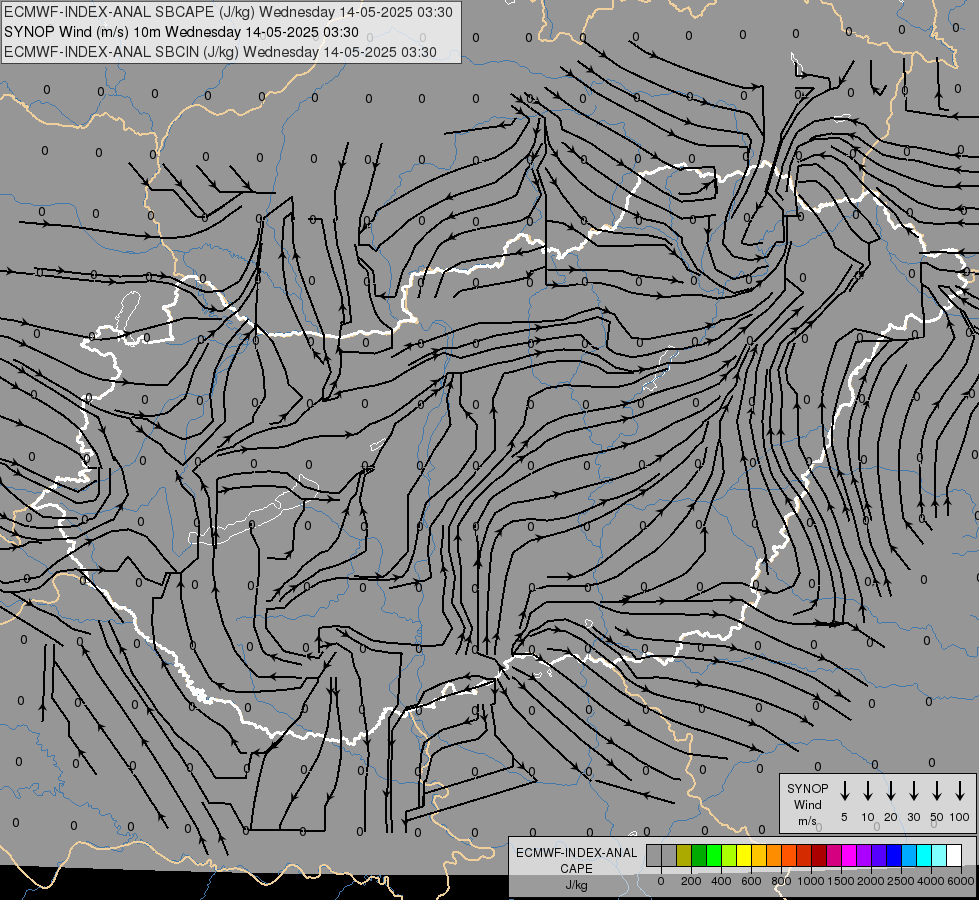The image size is (979, 900).
Task: Select the bright green CAPE swatch
Action: (x=714, y=855)
